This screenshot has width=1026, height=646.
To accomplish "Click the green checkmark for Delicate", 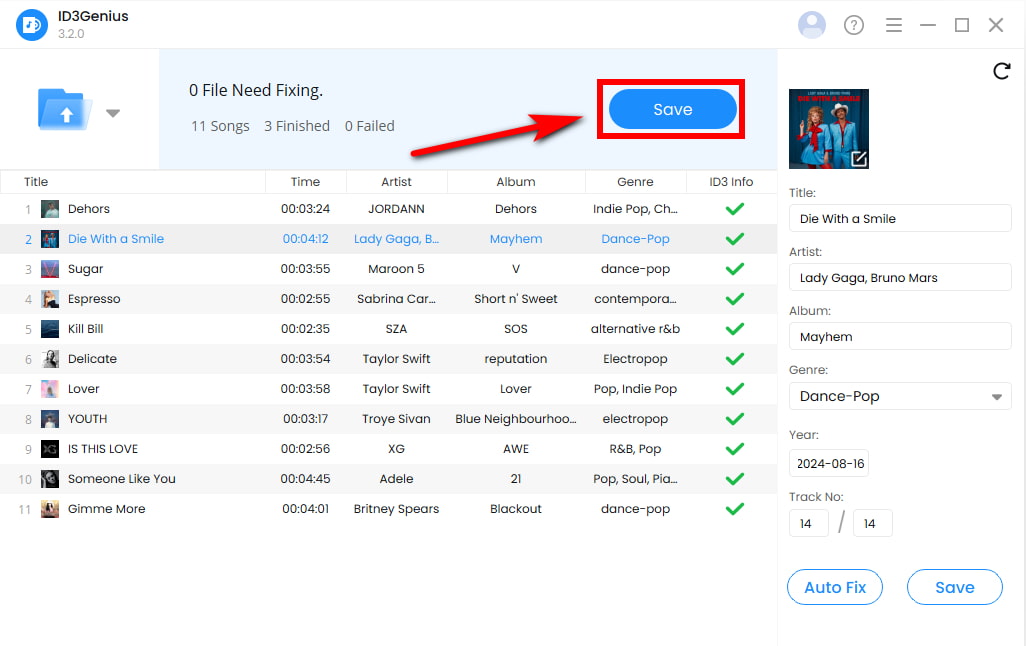I will 735,359.
